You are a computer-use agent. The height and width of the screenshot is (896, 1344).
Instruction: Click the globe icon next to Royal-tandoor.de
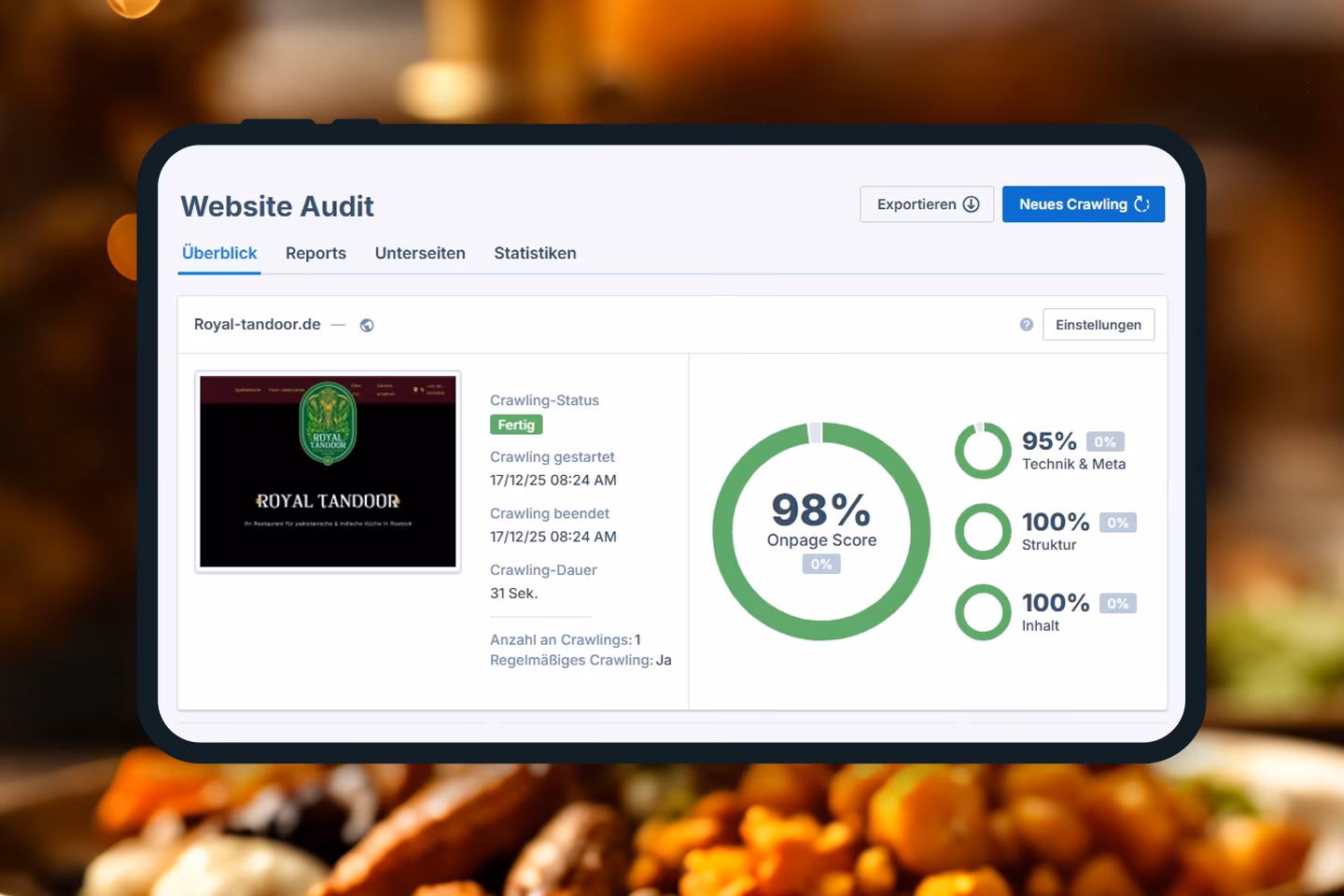point(366,325)
